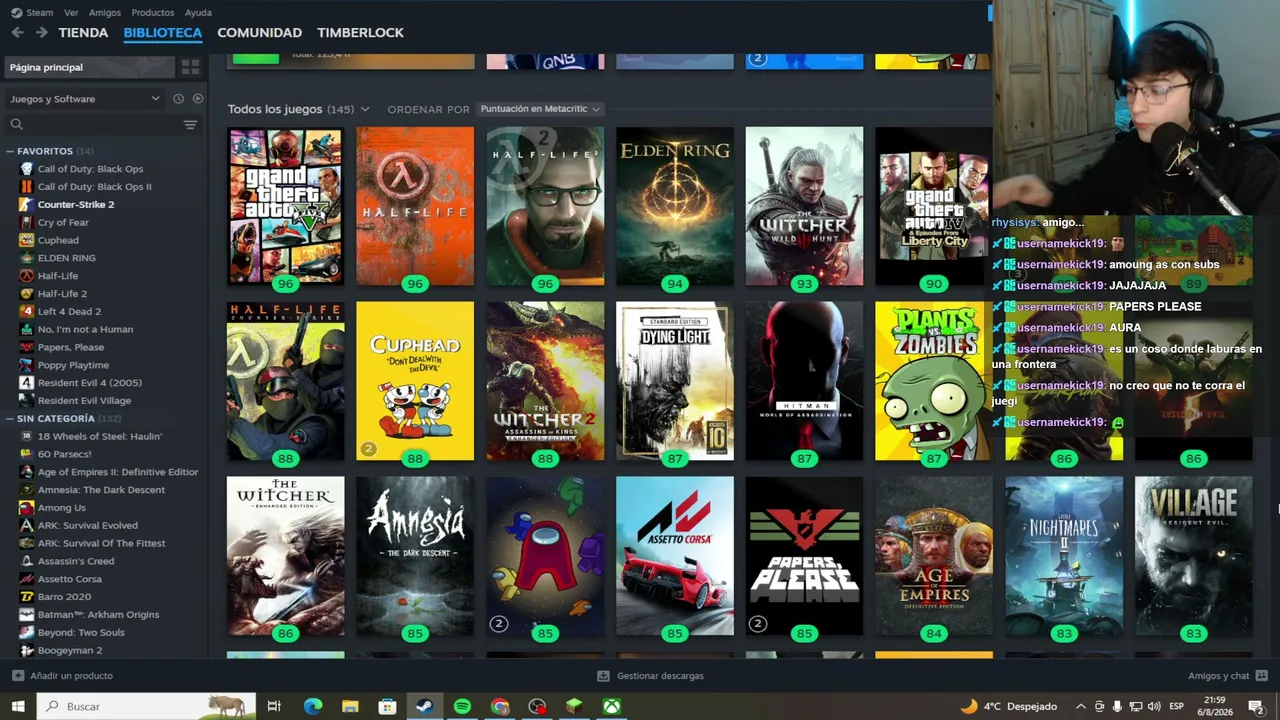This screenshot has height=720, width=1280.
Task: Click the Among Us icon in sidebar list
Action: click(x=27, y=508)
